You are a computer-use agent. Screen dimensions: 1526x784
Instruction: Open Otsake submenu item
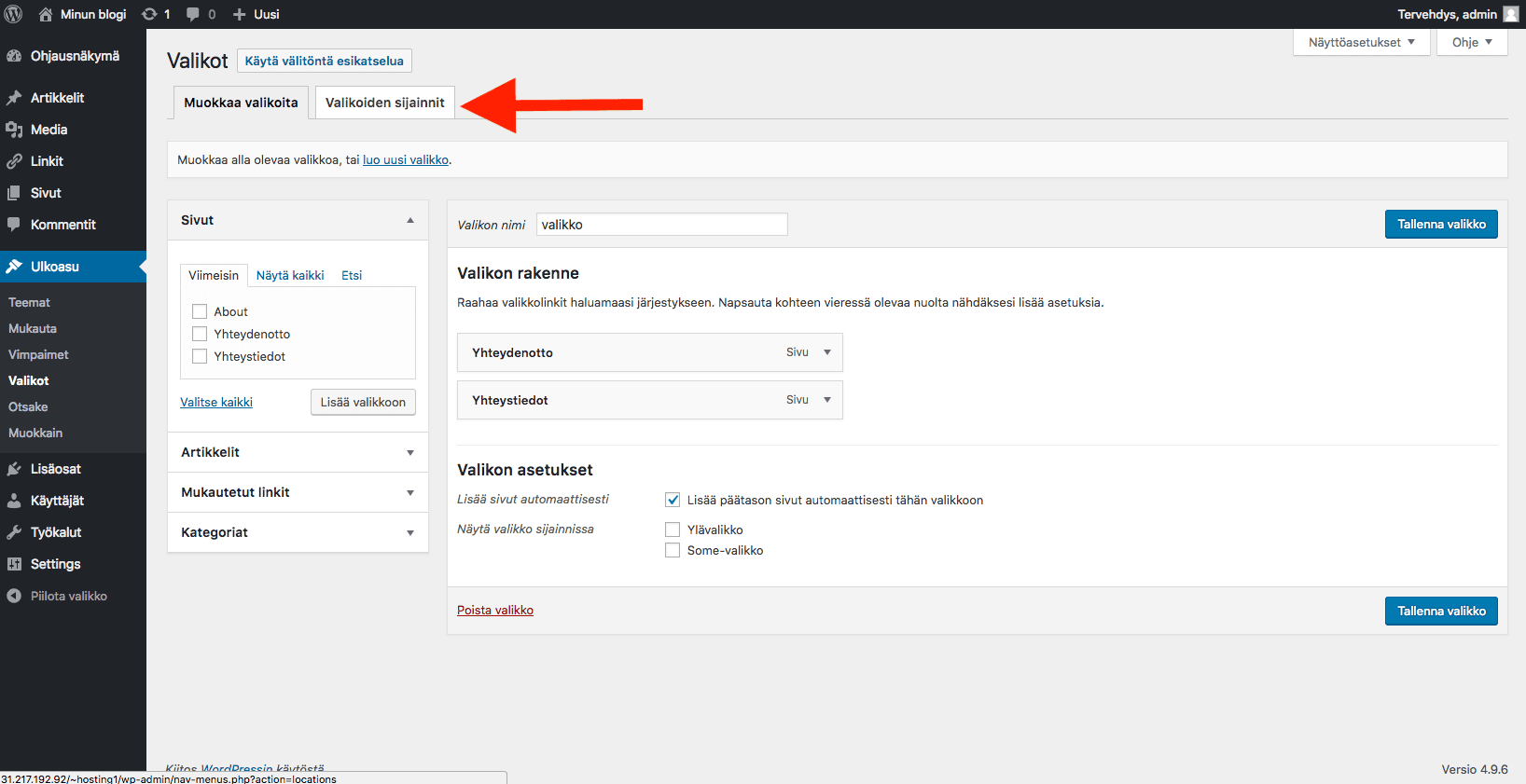pos(28,406)
